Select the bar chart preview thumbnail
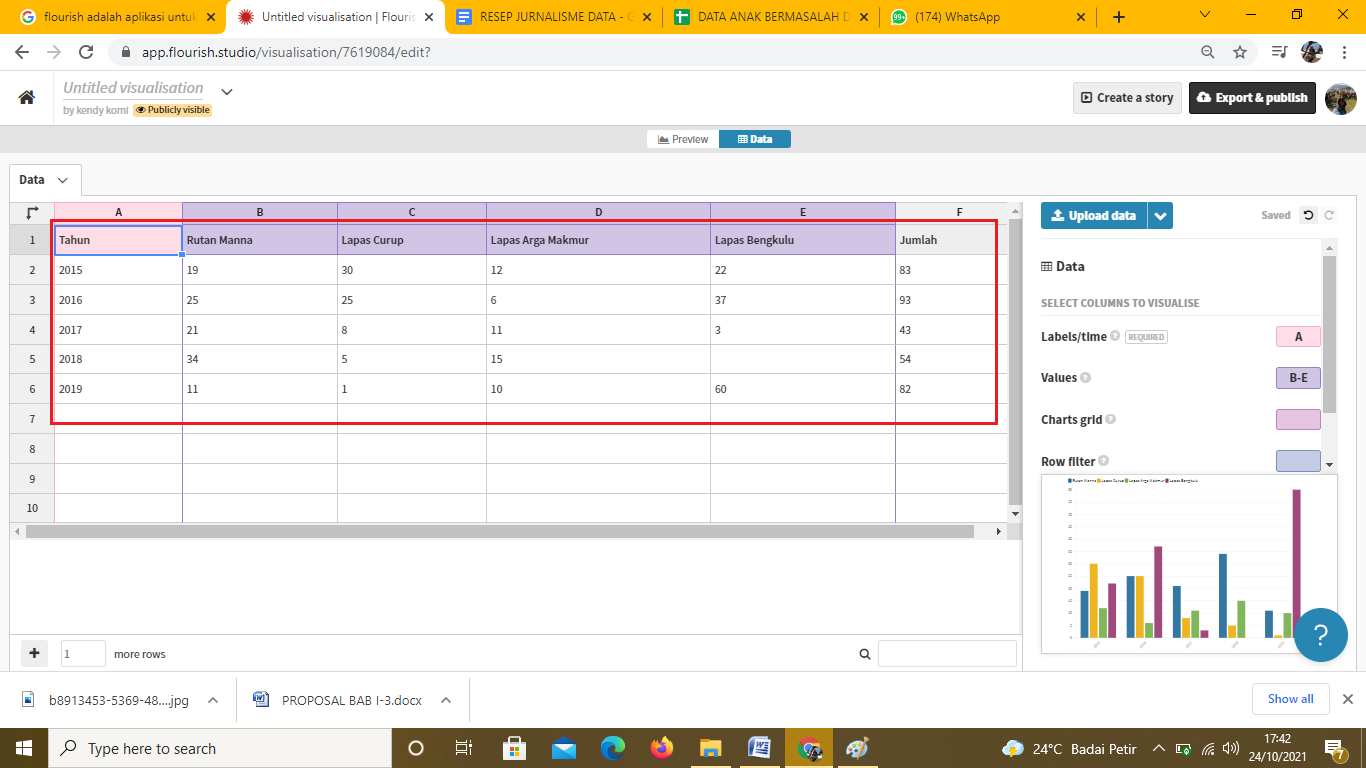The height and width of the screenshot is (768, 1366). [x=1189, y=565]
